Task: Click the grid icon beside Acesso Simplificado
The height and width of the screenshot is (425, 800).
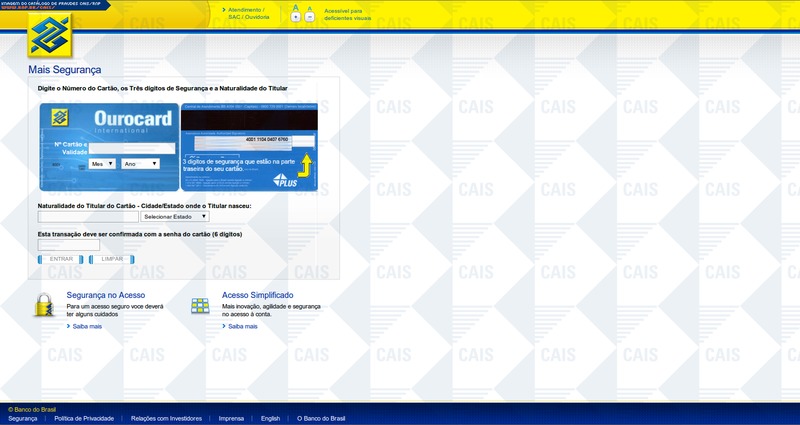Action: click(x=200, y=305)
